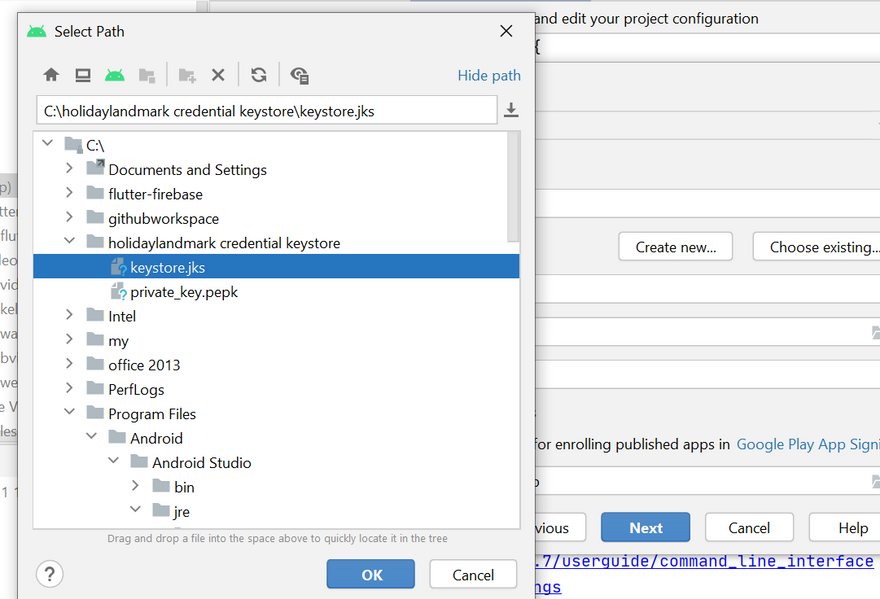
Task: Toggle show hidden files and directories icon
Action: click(x=299, y=75)
